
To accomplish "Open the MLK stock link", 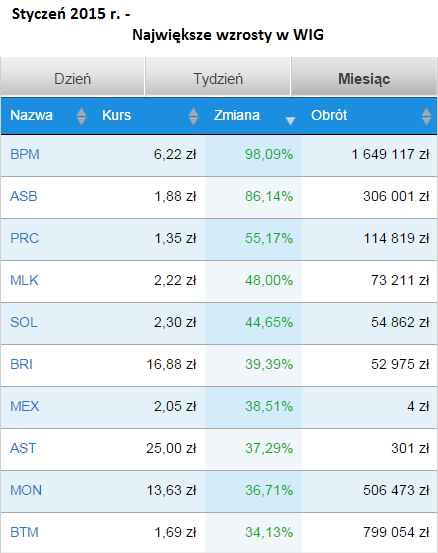I will tap(24, 280).
